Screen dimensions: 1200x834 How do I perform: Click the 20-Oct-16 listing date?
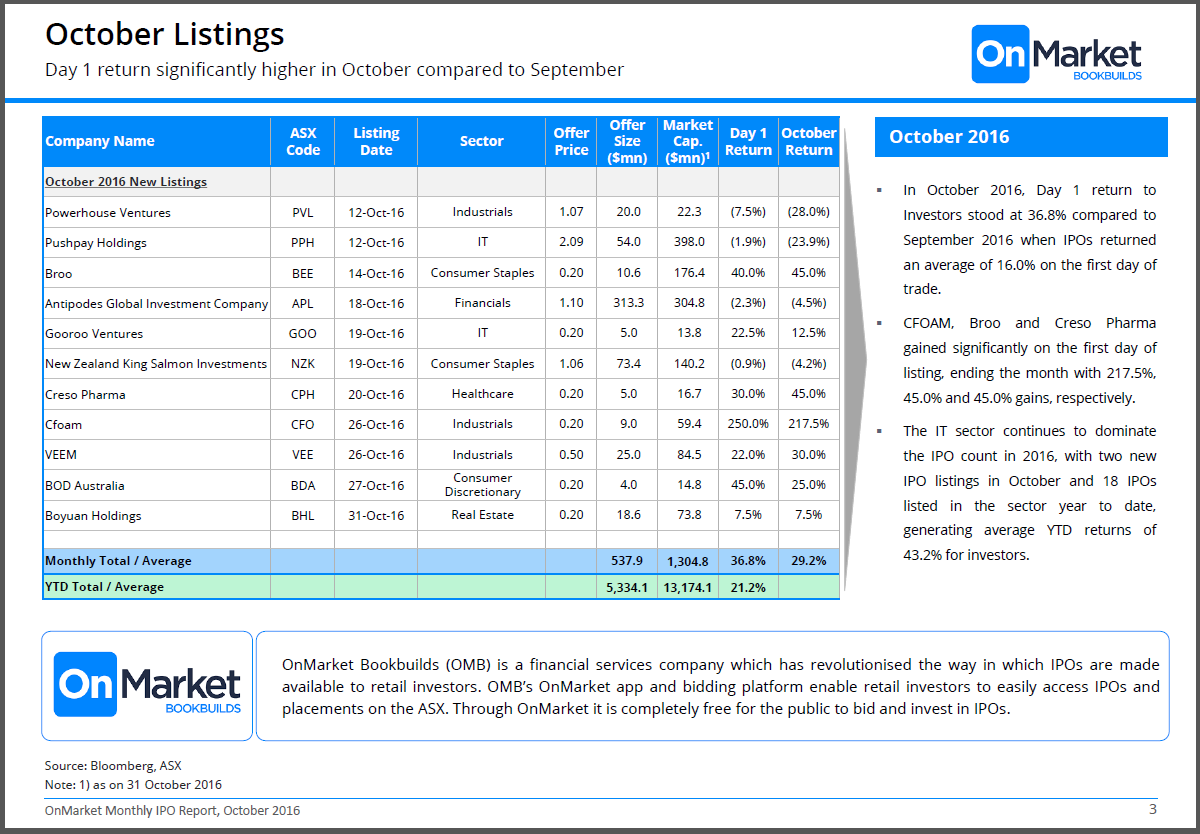pyautogui.click(x=376, y=394)
